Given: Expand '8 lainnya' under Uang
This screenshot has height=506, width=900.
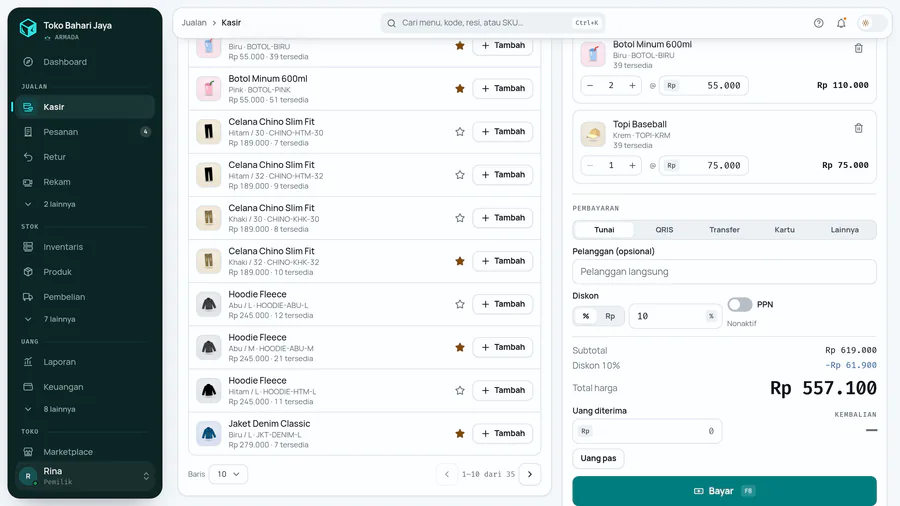Looking at the screenshot, I should click(x=84, y=409).
